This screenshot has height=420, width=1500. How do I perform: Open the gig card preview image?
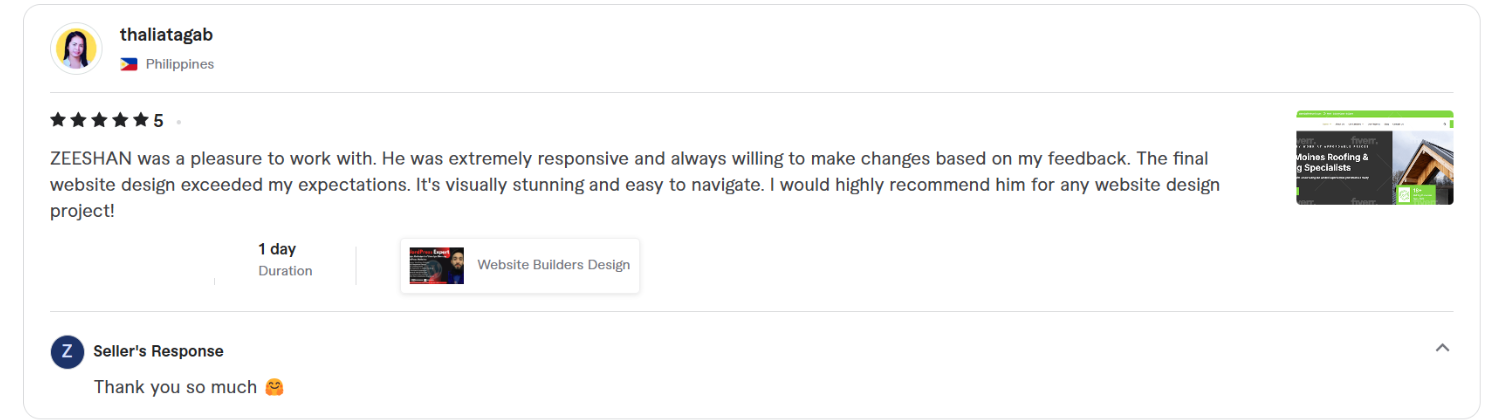pyautogui.click(x=437, y=265)
